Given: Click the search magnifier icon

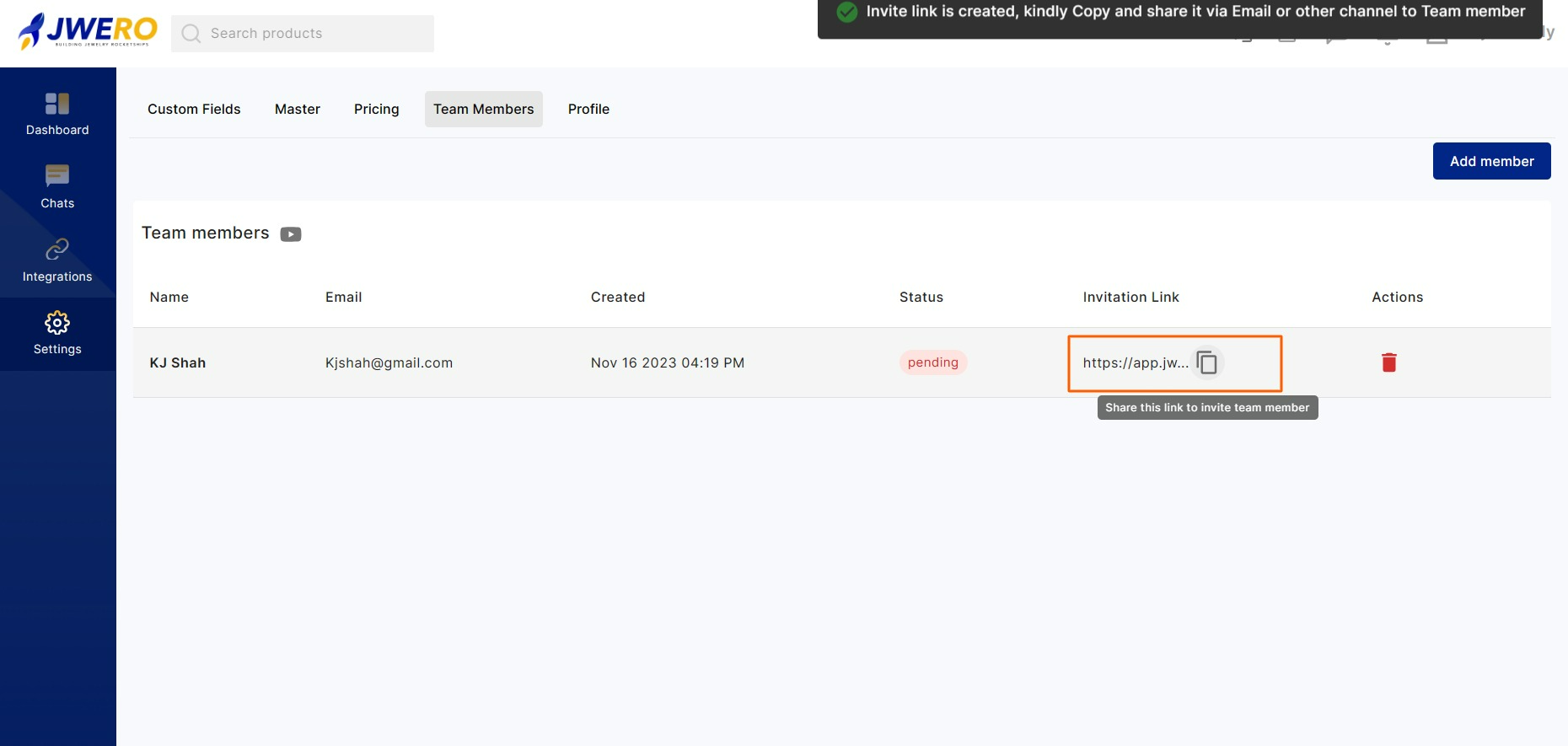Looking at the screenshot, I should [191, 34].
